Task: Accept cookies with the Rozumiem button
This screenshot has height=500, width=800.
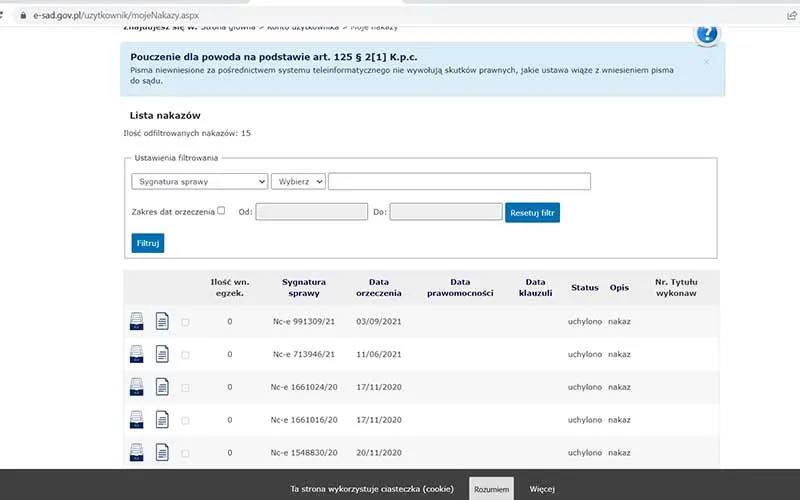Action: pyautogui.click(x=491, y=489)
